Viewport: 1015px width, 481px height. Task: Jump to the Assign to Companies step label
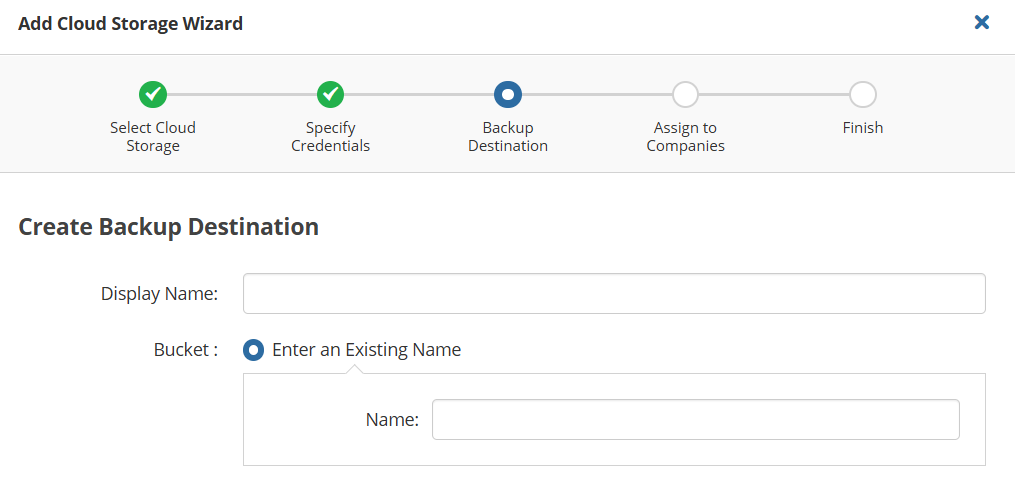[x=686, y=137]
